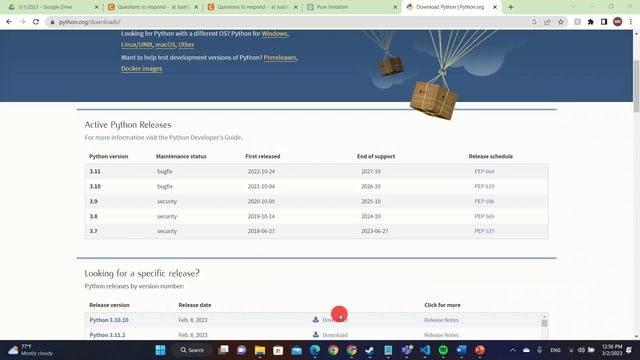
Task: Open Spotify from the taskbar
Action: click(x=443, y=350)
